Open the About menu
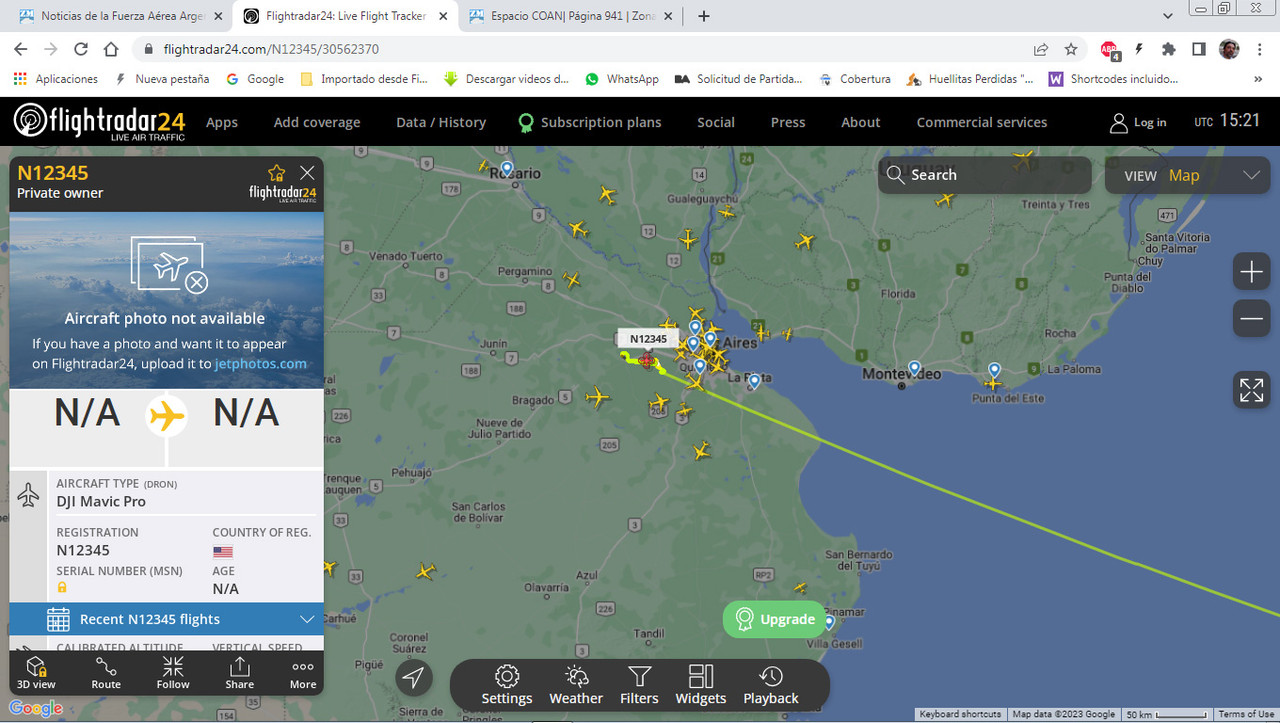The image size is (1280, 723). pyautogui.click(x=861, y=122)
